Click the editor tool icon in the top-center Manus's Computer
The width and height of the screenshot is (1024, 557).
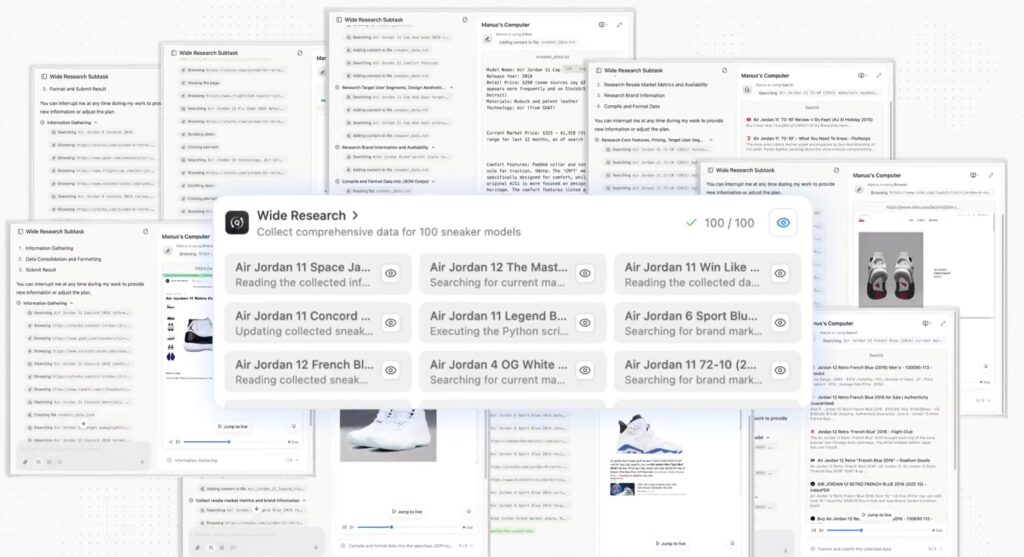pyautogui.click(x=487, y=39)
